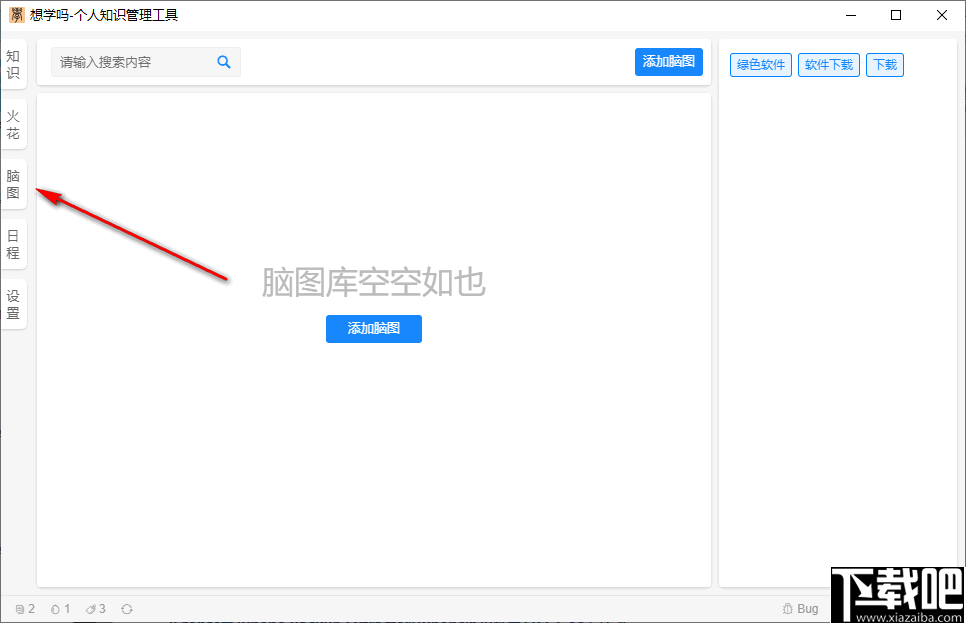Click the Bug report link
966x623 pixels.
(800, 608)
